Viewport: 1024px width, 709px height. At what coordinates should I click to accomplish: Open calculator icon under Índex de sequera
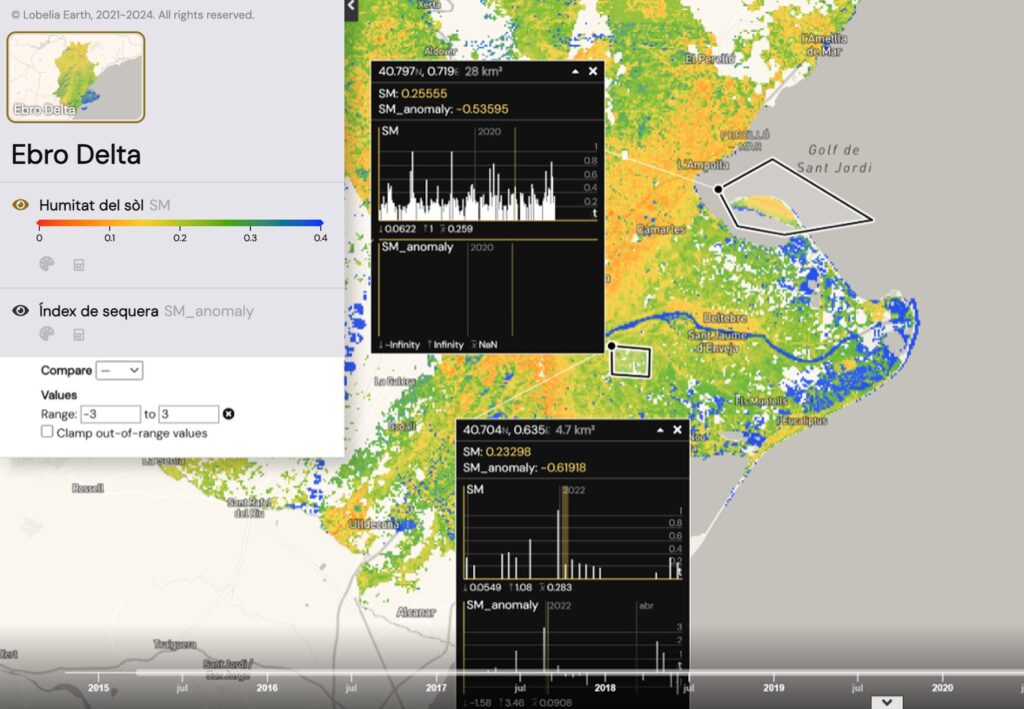78,334
